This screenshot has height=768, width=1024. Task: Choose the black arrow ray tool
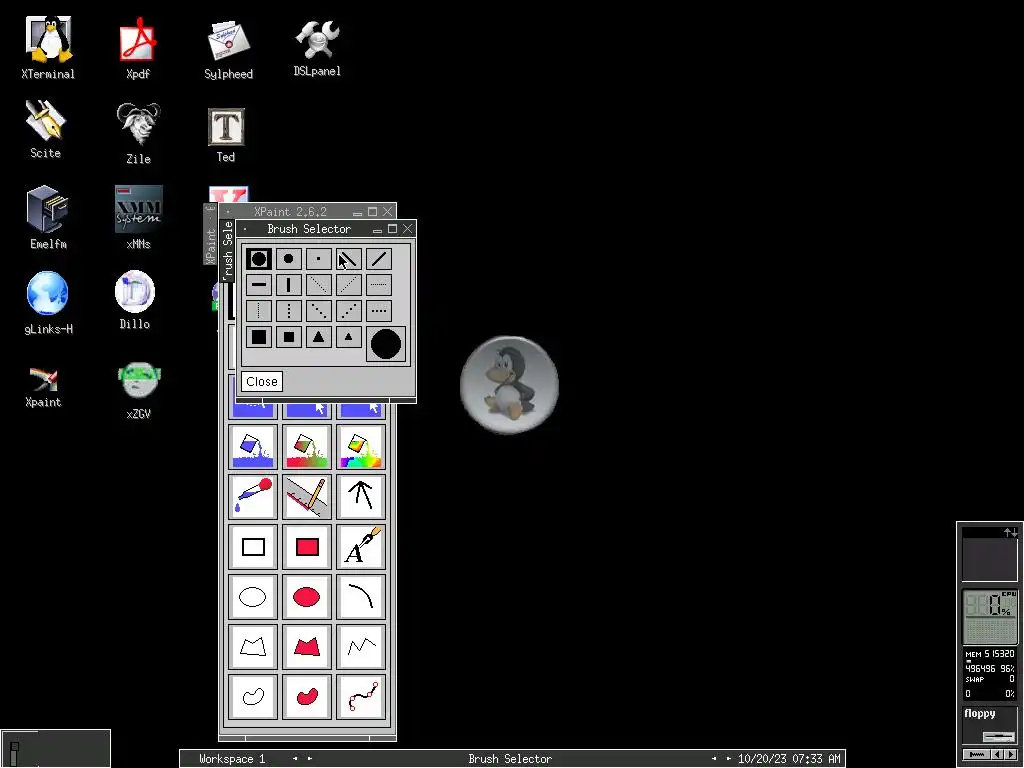click(361, 496)
